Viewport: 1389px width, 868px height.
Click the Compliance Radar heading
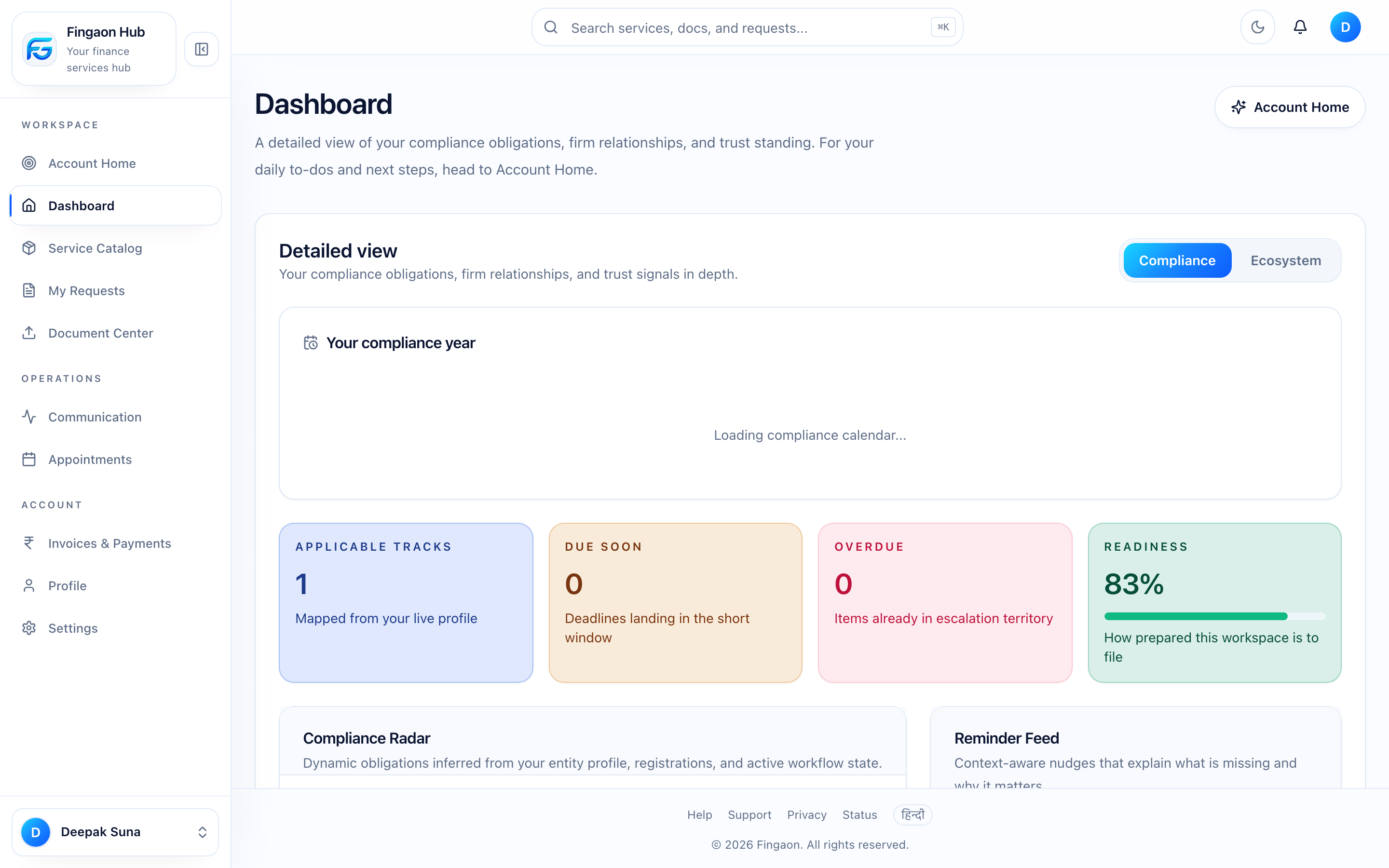coord(366,738)
